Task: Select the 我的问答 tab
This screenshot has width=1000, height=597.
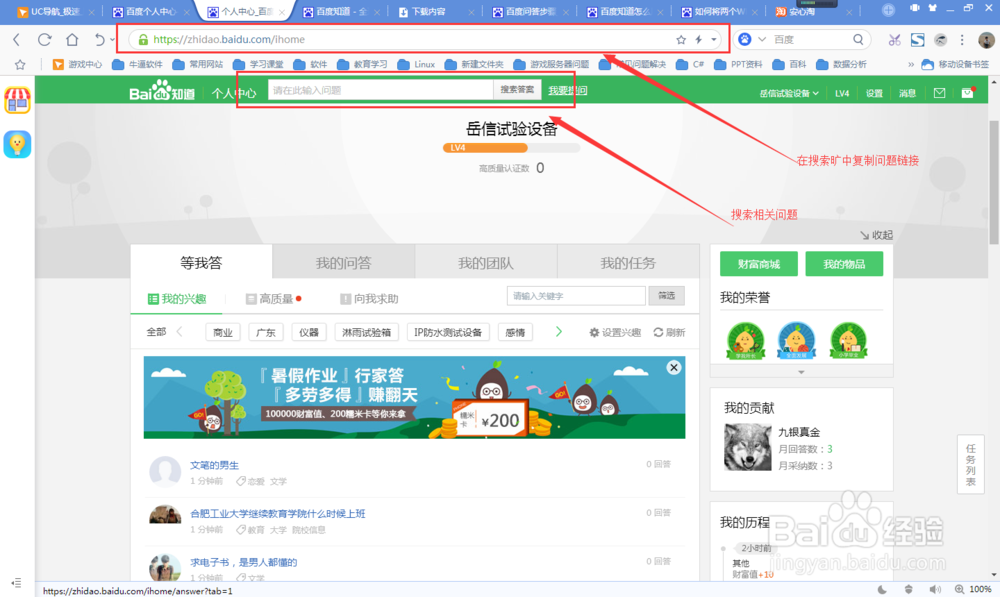Action: (344, 262)
